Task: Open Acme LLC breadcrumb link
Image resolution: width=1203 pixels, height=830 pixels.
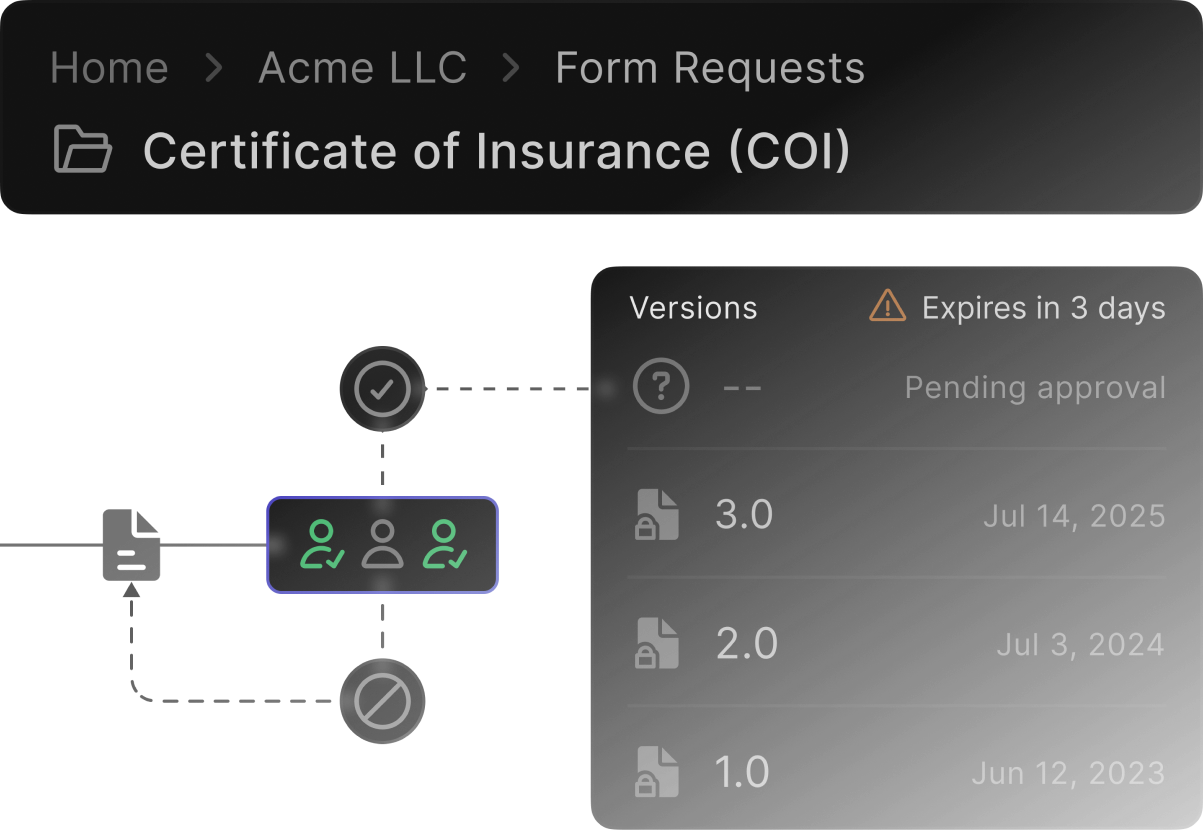Action: pos(362,68)
